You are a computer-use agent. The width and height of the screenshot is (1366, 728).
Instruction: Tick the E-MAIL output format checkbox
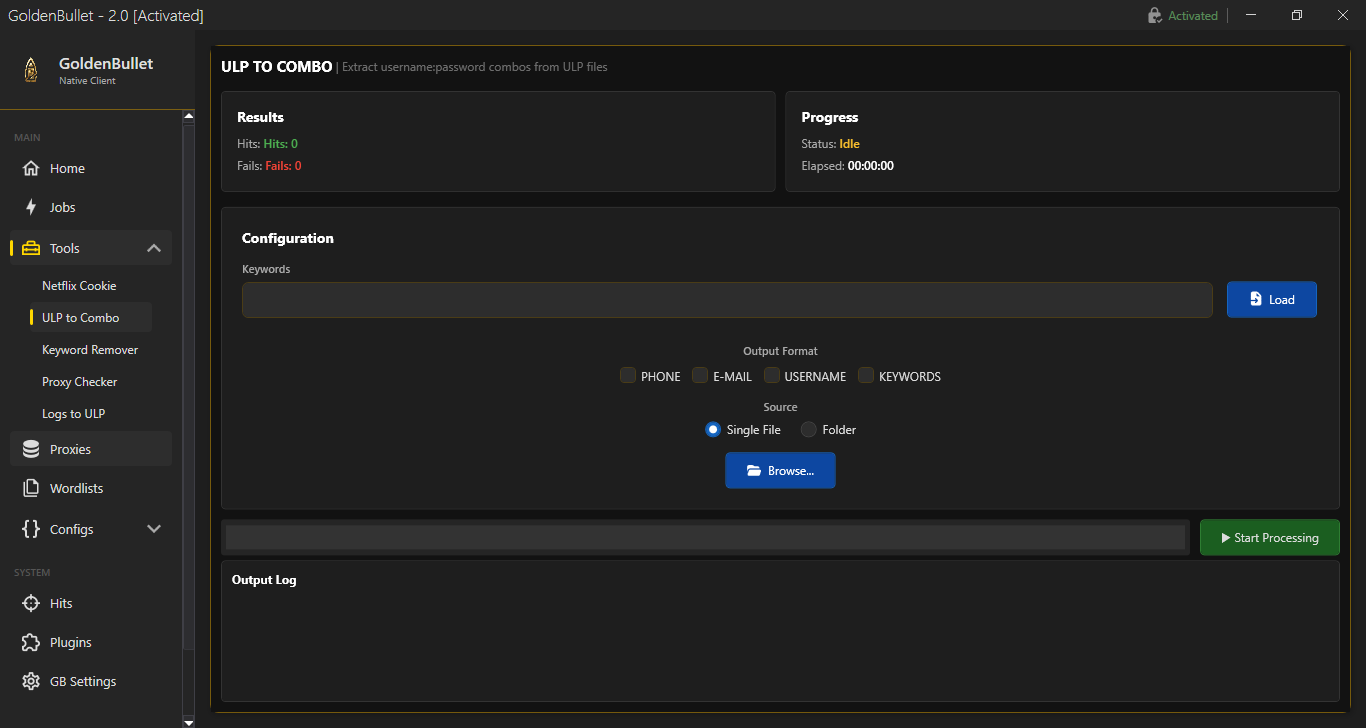coord(700,375)
